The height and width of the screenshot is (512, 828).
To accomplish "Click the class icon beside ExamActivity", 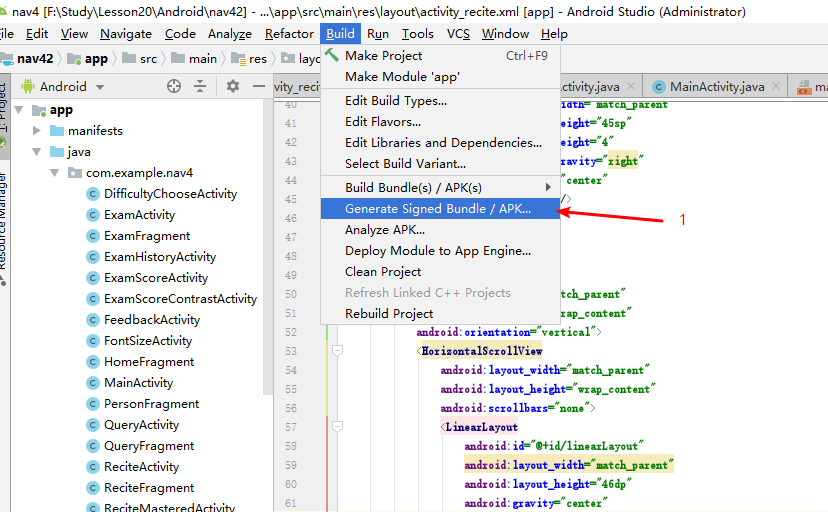I will click(93, 215).
